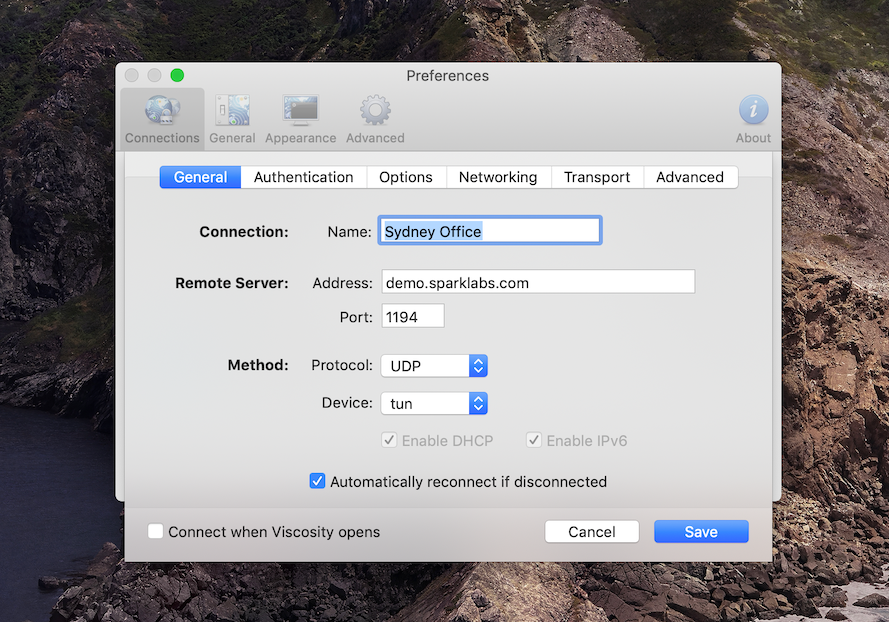Toggle the Enable IPv6 checkbox
The width and height of the screenshot is (889, 622).
click(x=535, y=440)
